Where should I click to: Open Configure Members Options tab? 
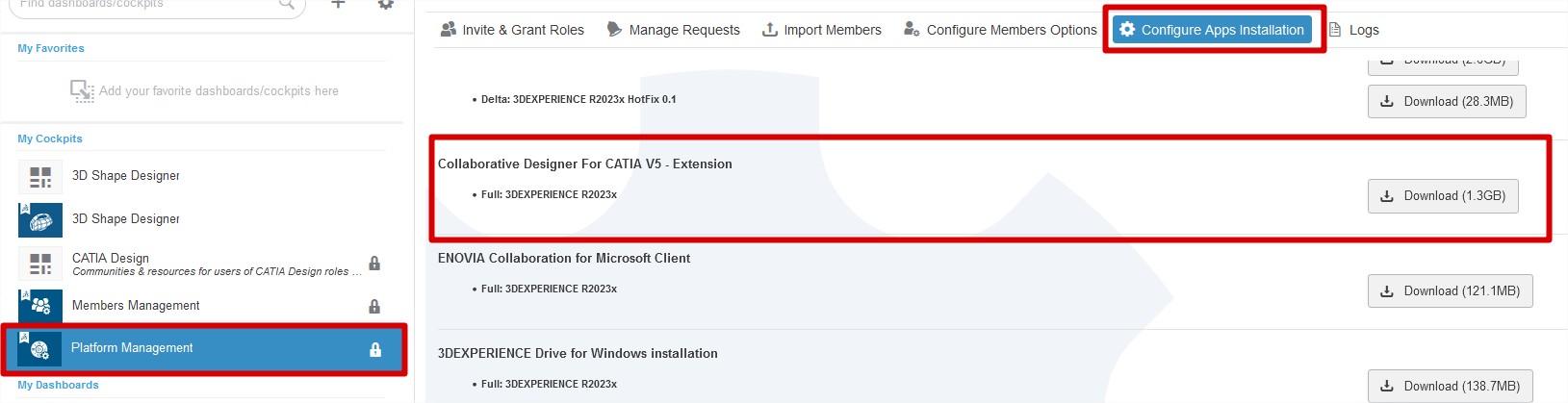coord(1000,30)
